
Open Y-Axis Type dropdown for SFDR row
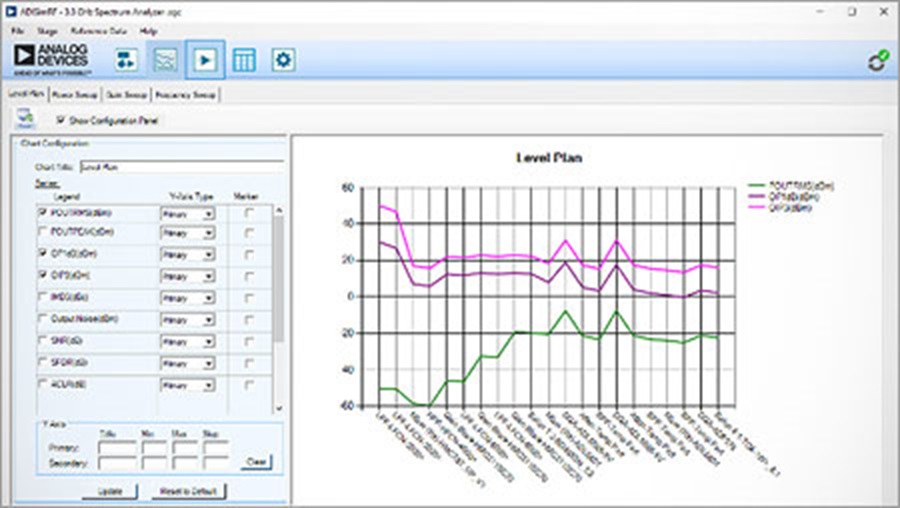(188, 363)
